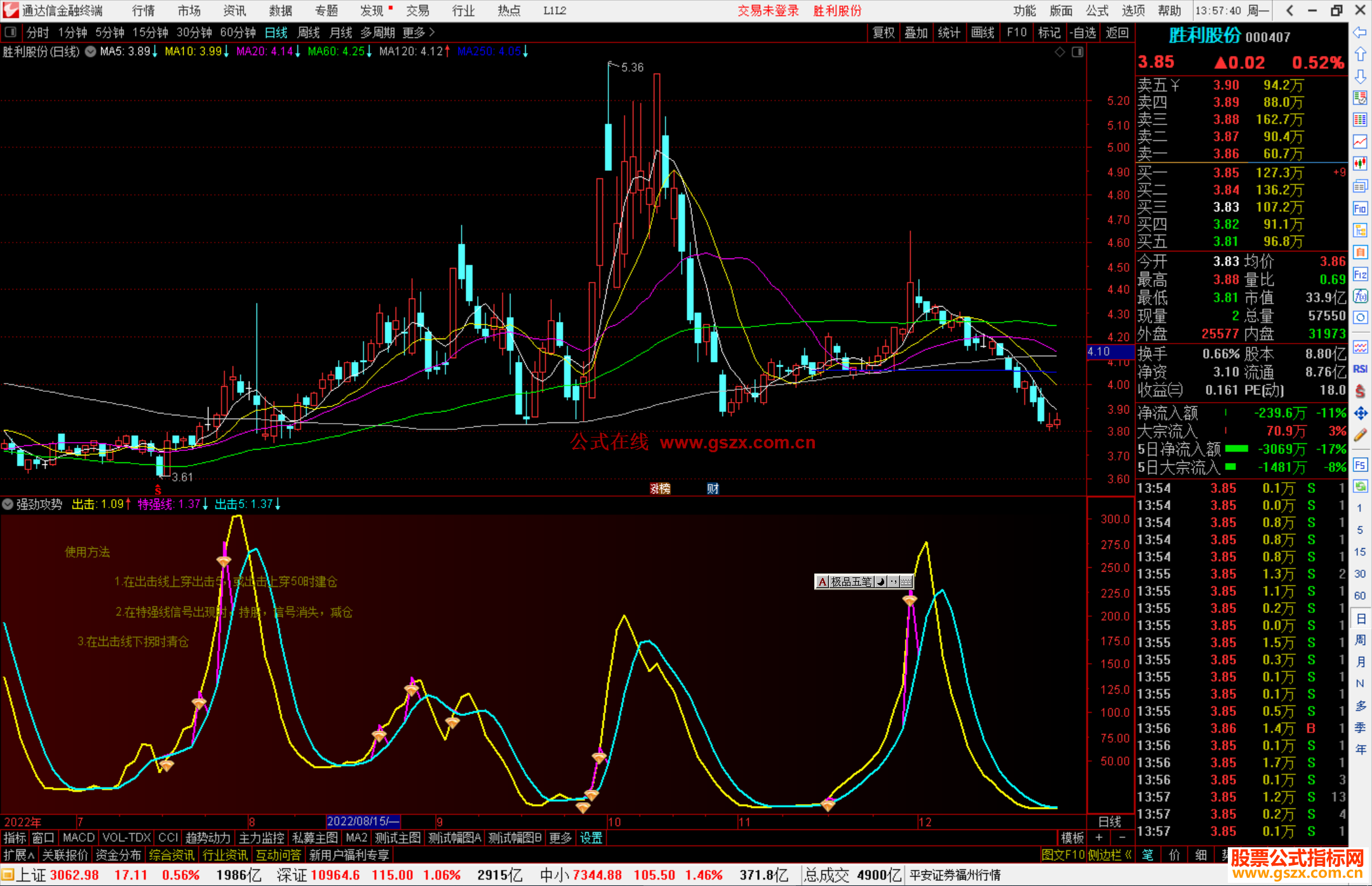Image resolution: width=1372 pixels, height=886 pixels.
Task: Click the F10 info sidebar icon
Action: 1360,208
